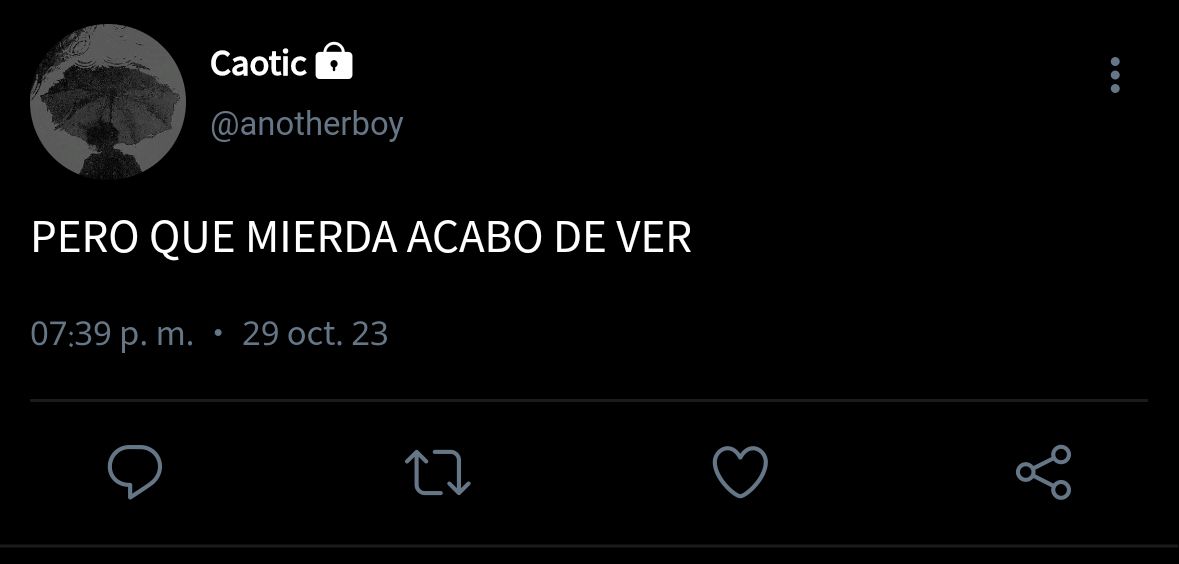
Task: Select the tweet text PERO QUE MIERDA ACABO DE VER
Action: (361, 238)
